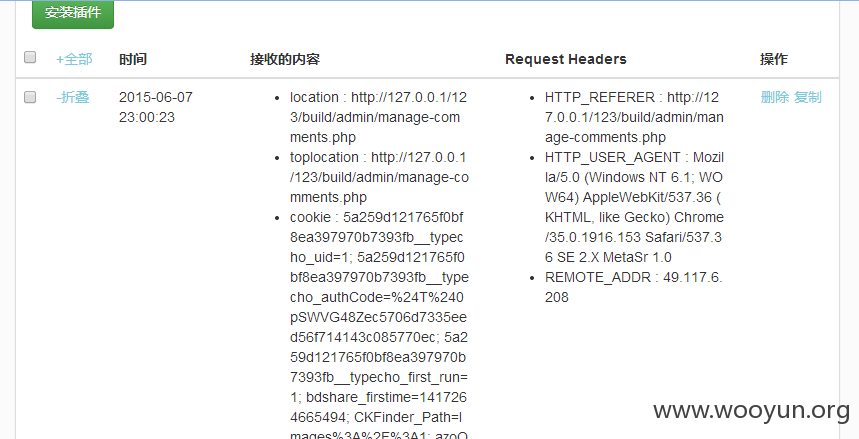Click the green 安装插件 button
The height and width of the screenshot is (439, 859).
[73, 13]
